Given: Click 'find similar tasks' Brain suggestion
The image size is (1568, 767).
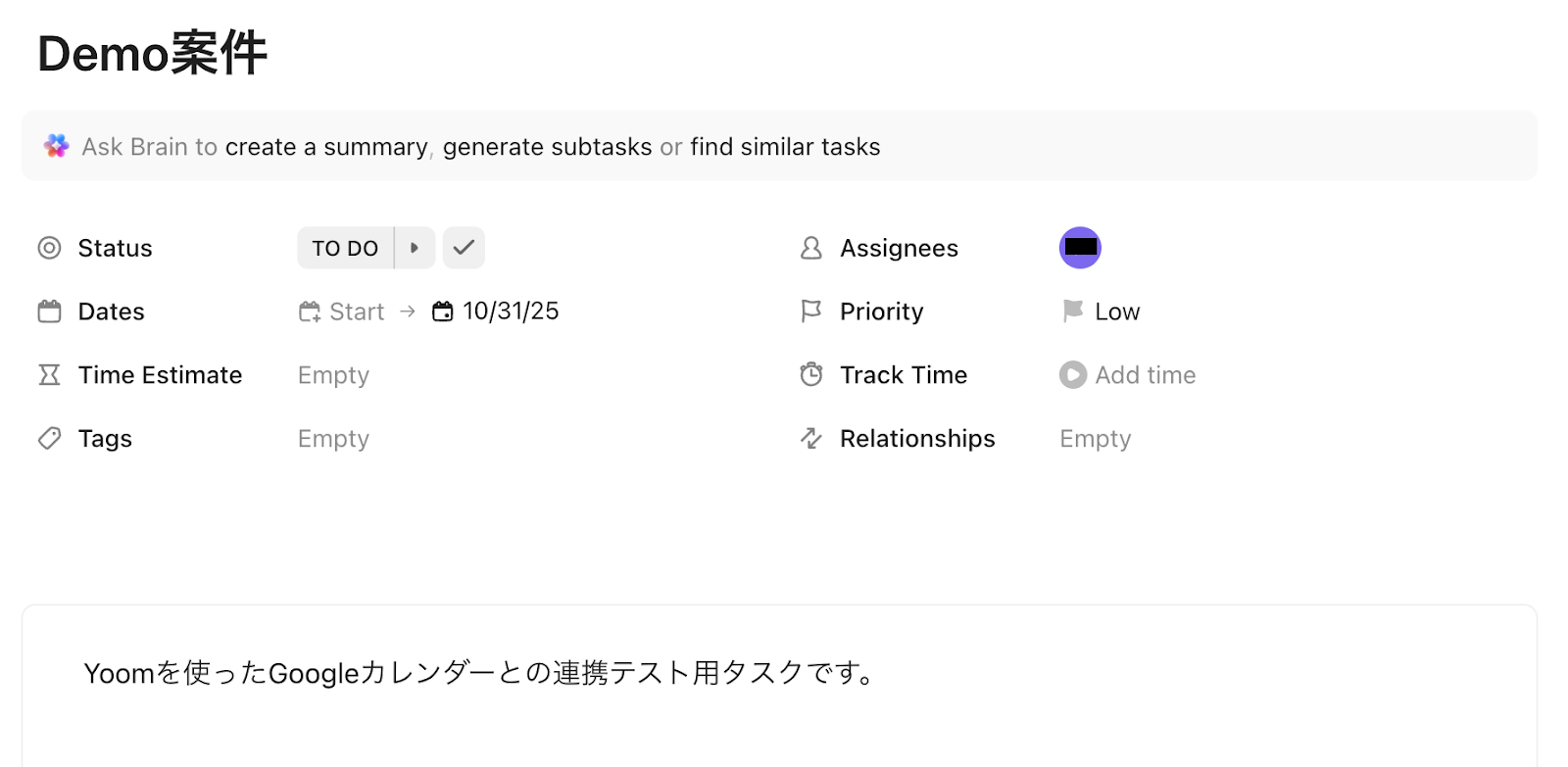Looking at the screenshot, I should point(785,147).
